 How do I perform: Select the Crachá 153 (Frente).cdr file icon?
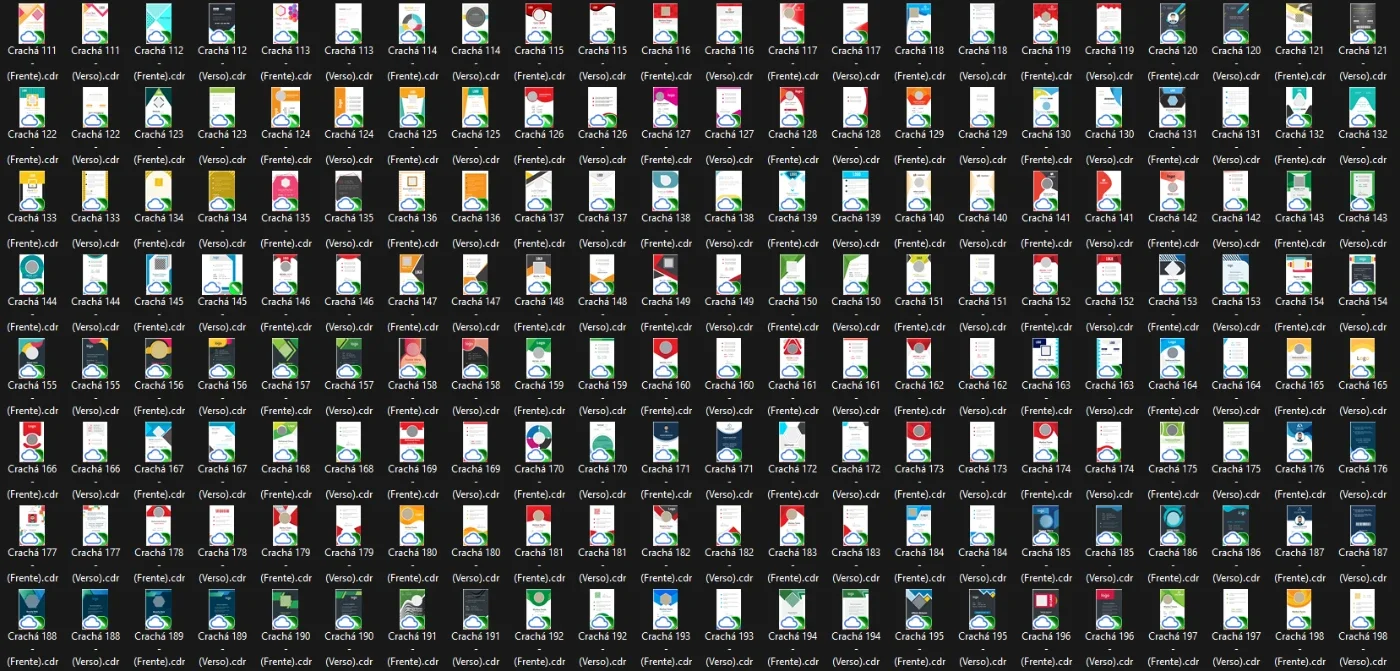1172,273
